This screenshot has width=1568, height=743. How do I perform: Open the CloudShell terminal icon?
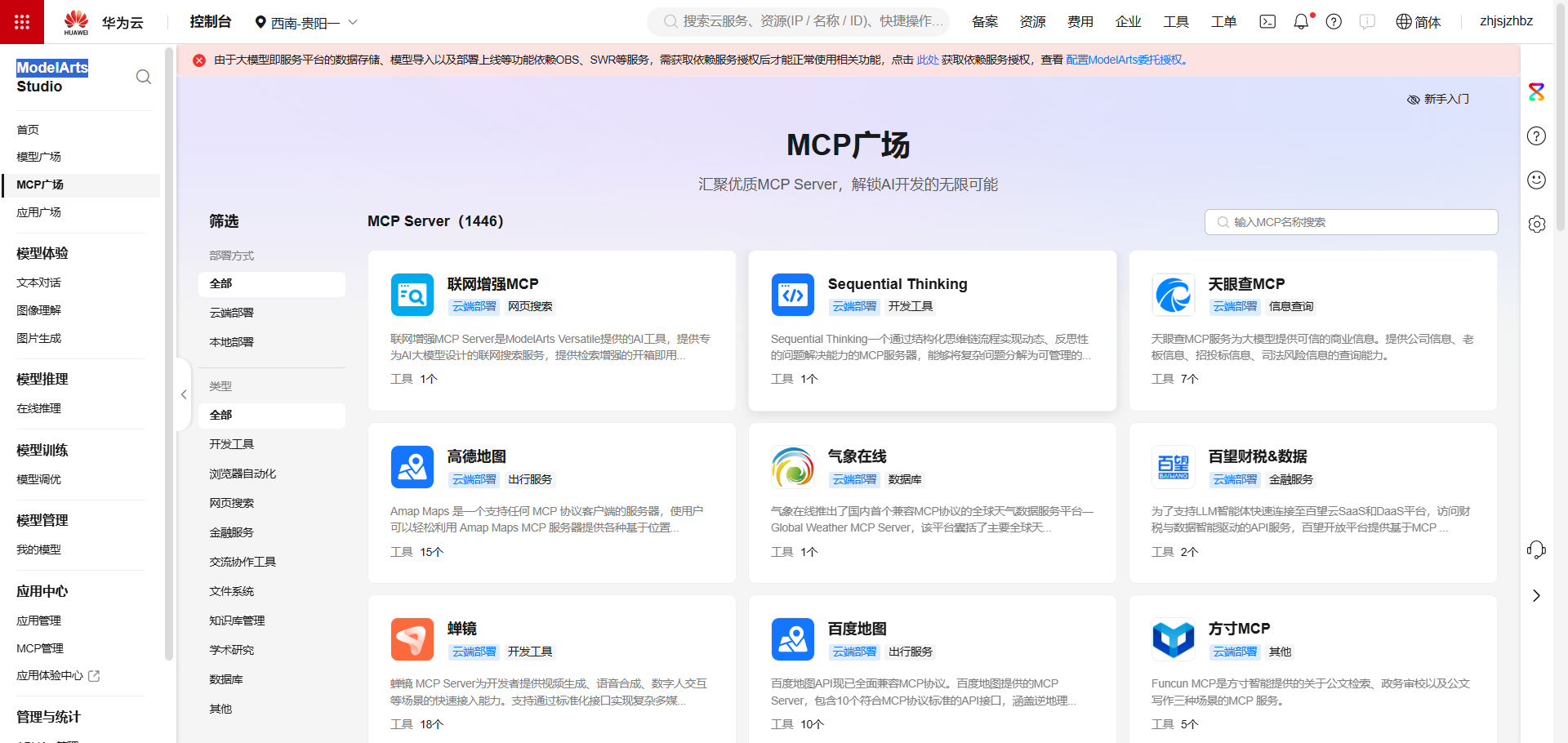pyautogui.click(x=1267, y=22)
